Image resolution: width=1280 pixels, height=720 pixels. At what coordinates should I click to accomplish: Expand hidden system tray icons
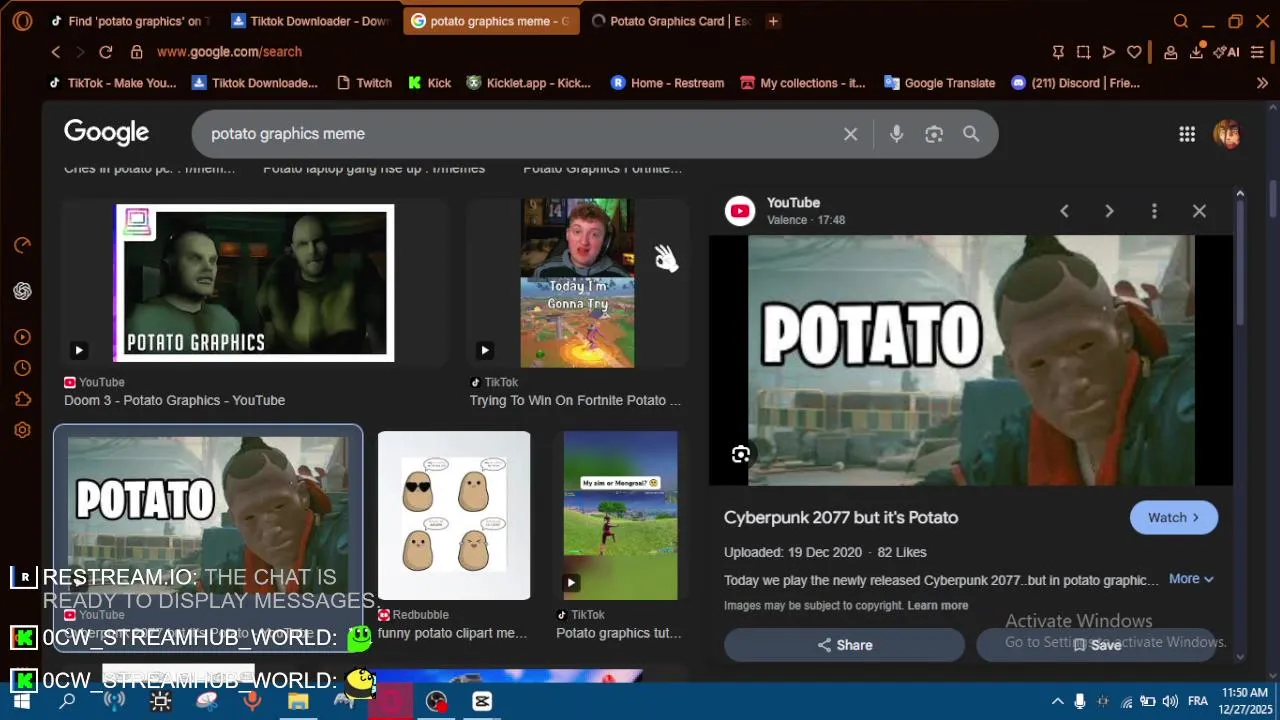(x=1057, y=701)
